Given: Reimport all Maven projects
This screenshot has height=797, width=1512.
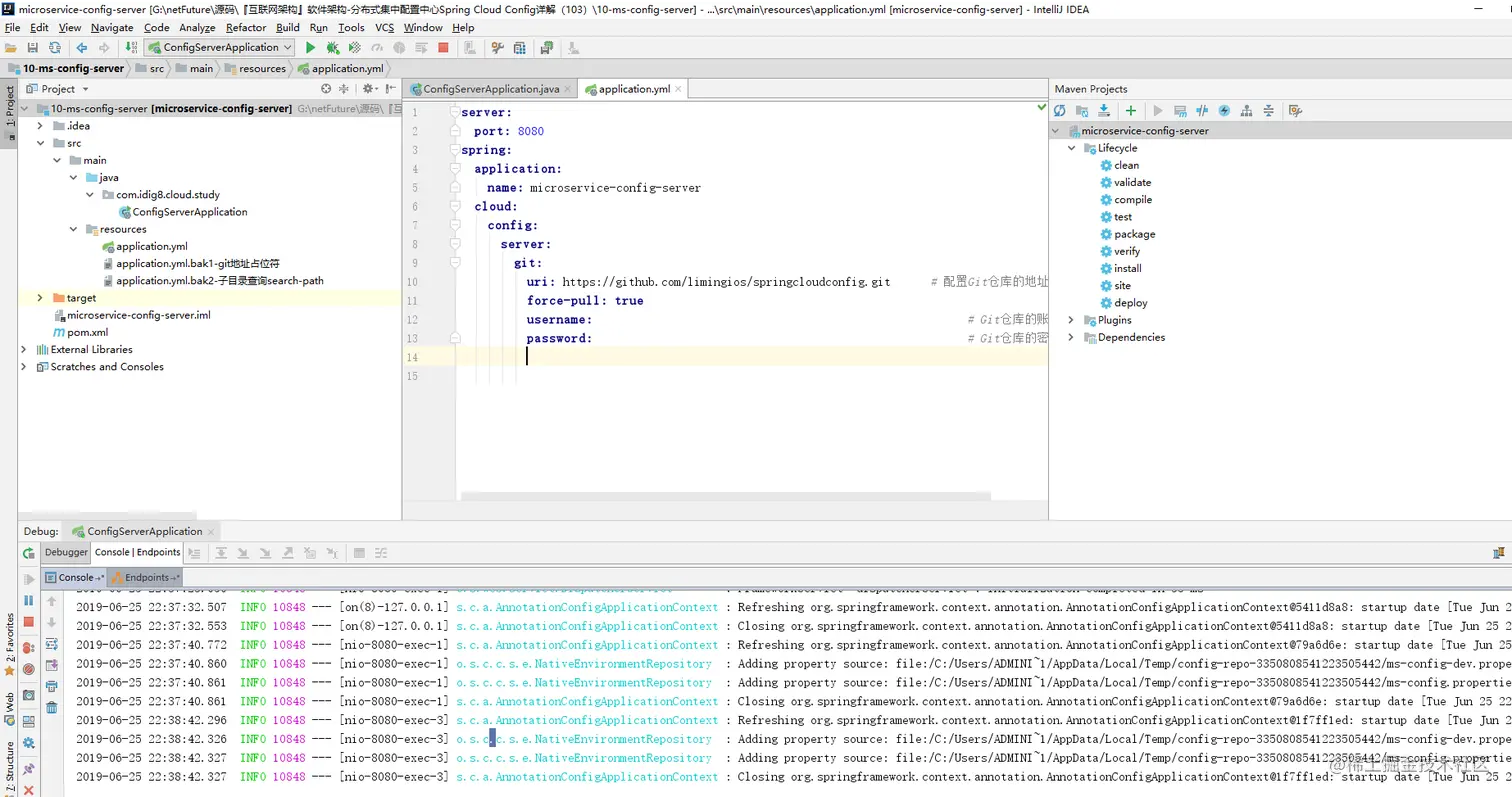Looking at the screenshot, I should tap(1060, 111).
